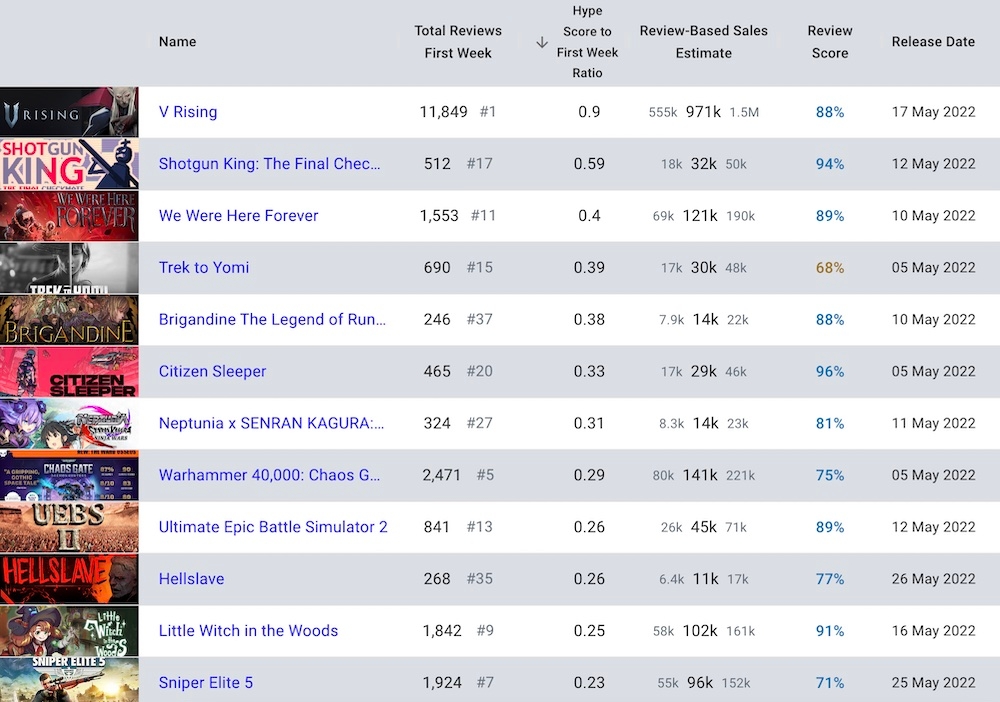
Task: Click the Citizen Sleeper cover thumbnail
Action: [x=69, y=372]
